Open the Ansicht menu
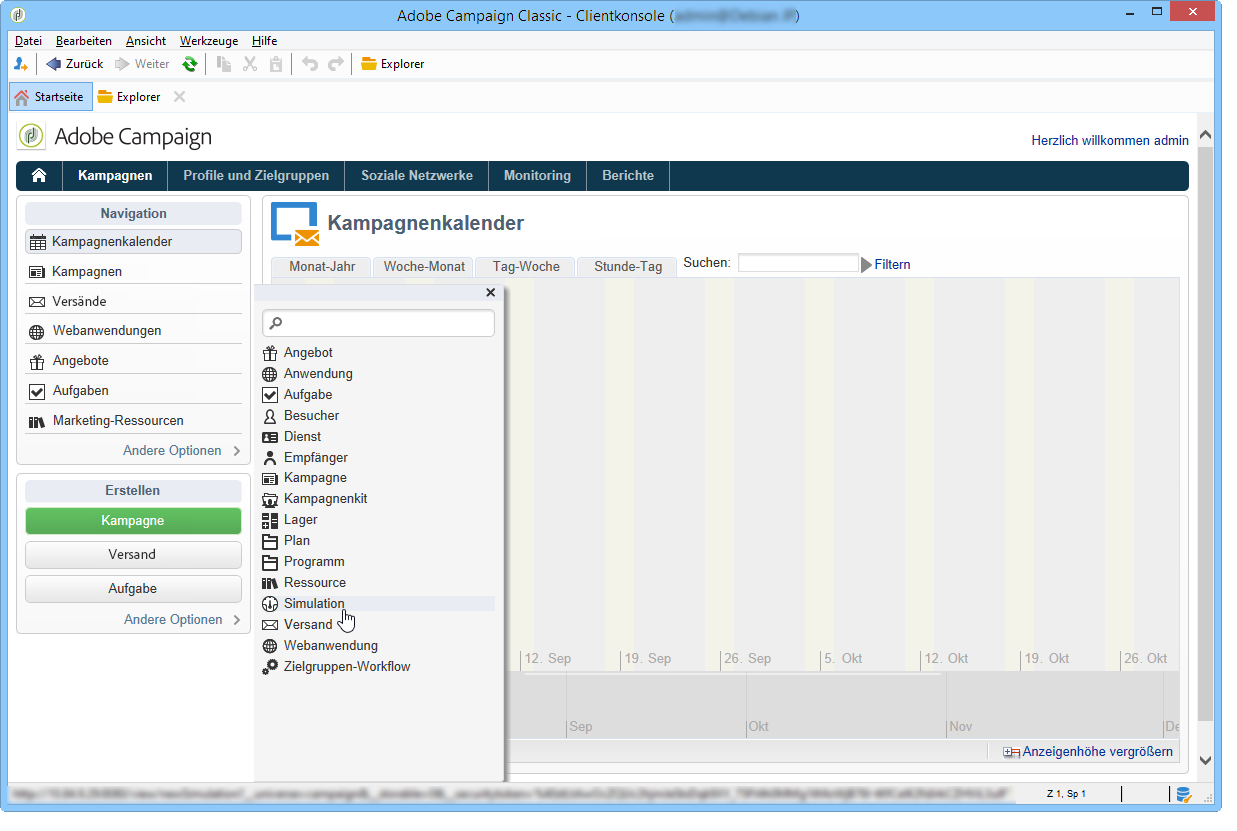Image resolution: width=1237 pixels, height=831 pixels. 146,41
